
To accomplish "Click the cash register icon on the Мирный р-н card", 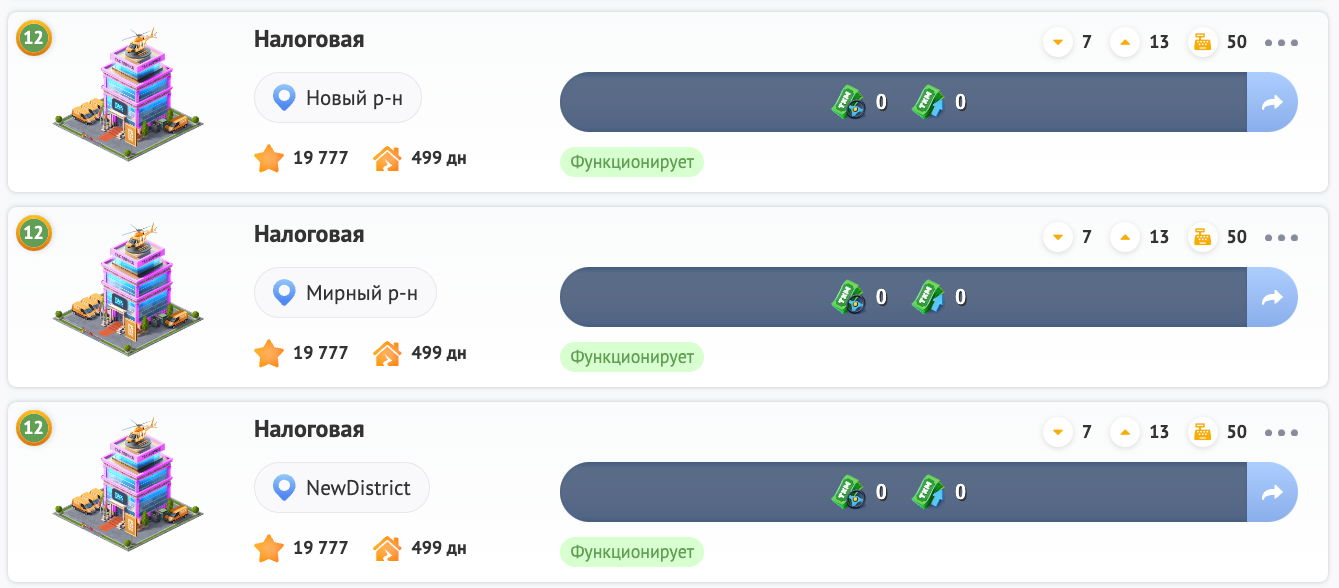I will coord(1201,237).
